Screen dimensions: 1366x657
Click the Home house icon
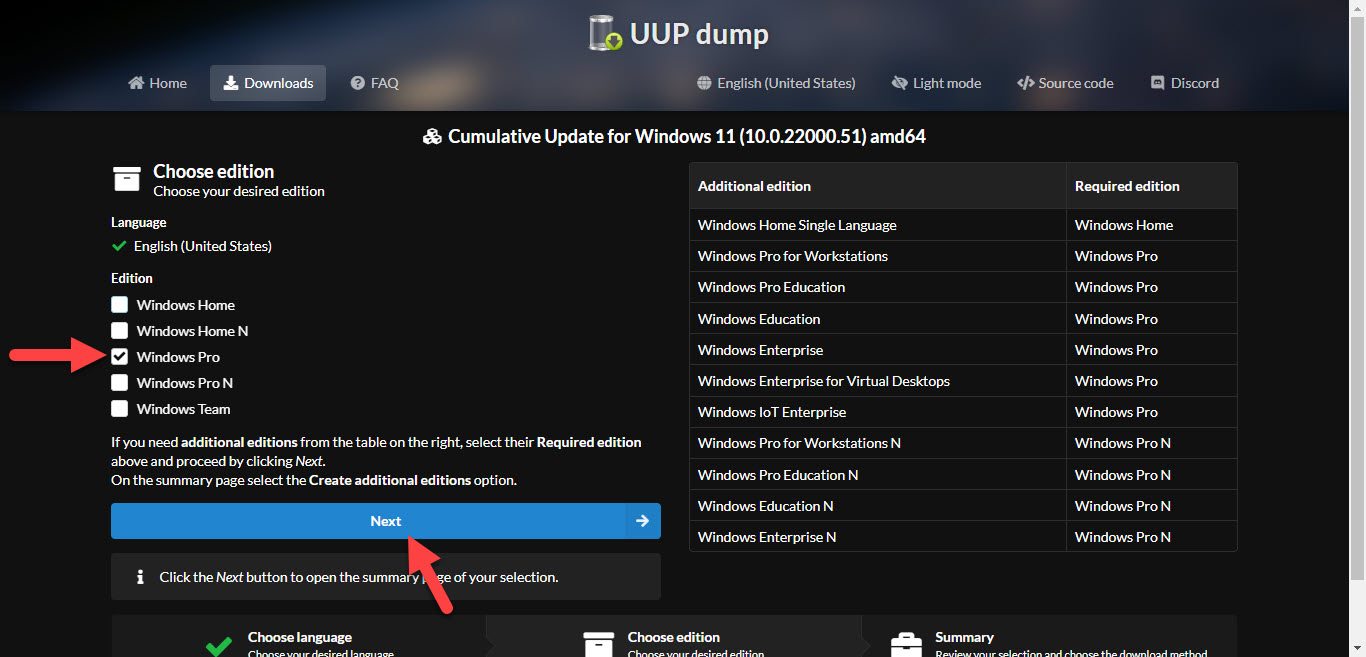click(136, 83)
